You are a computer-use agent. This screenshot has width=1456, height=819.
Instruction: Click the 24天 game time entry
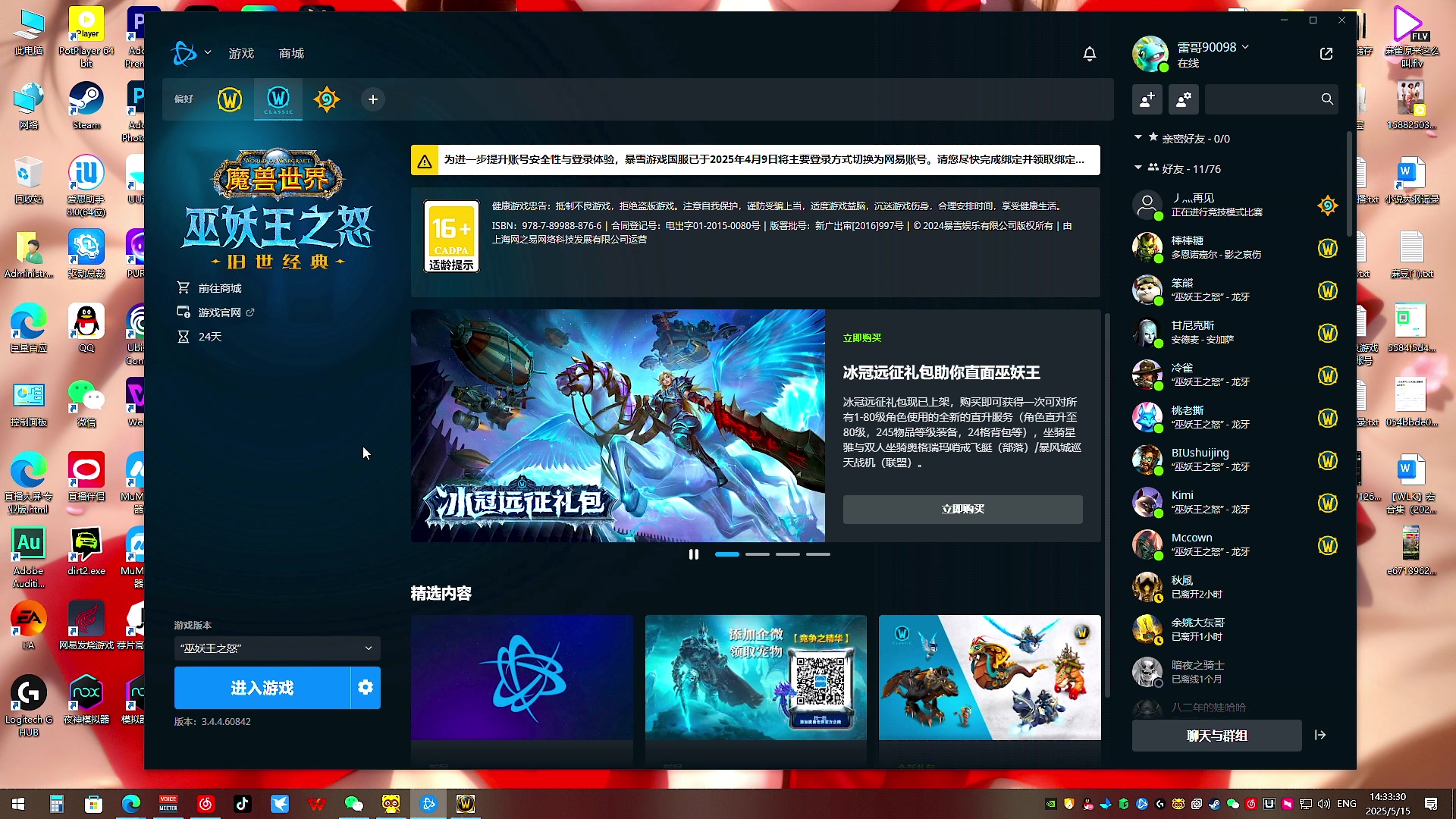[x=209, y=337]
